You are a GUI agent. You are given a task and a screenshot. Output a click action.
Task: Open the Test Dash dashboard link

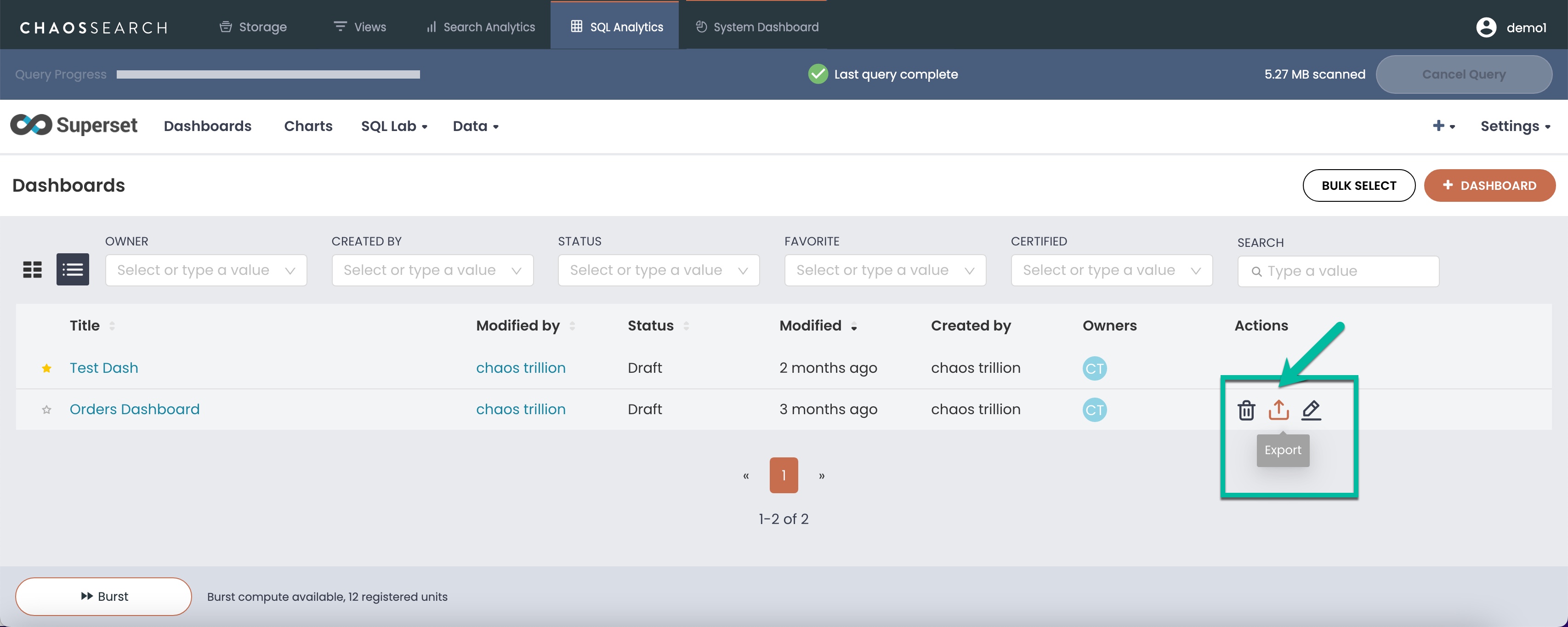tap(103, 368)
